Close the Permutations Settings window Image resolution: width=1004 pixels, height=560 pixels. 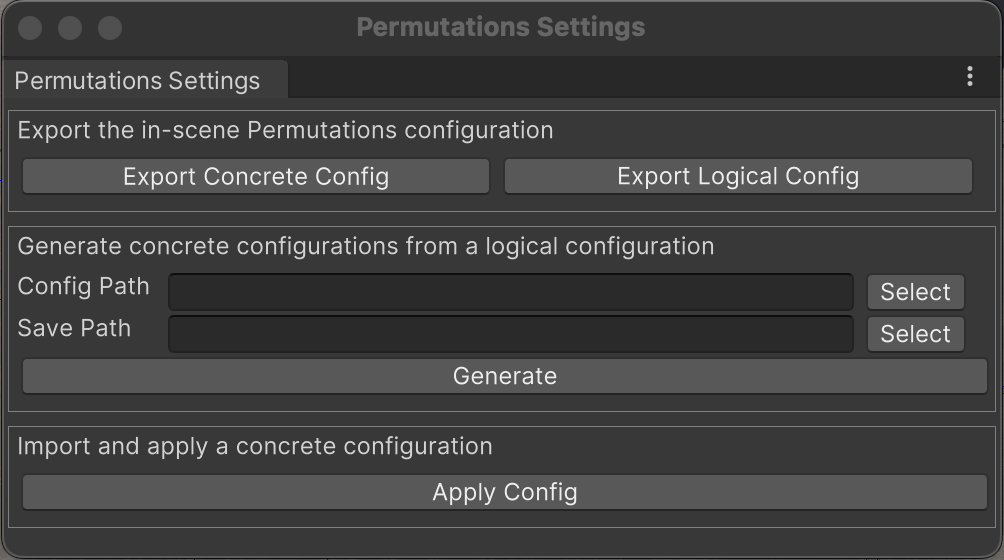30,28
